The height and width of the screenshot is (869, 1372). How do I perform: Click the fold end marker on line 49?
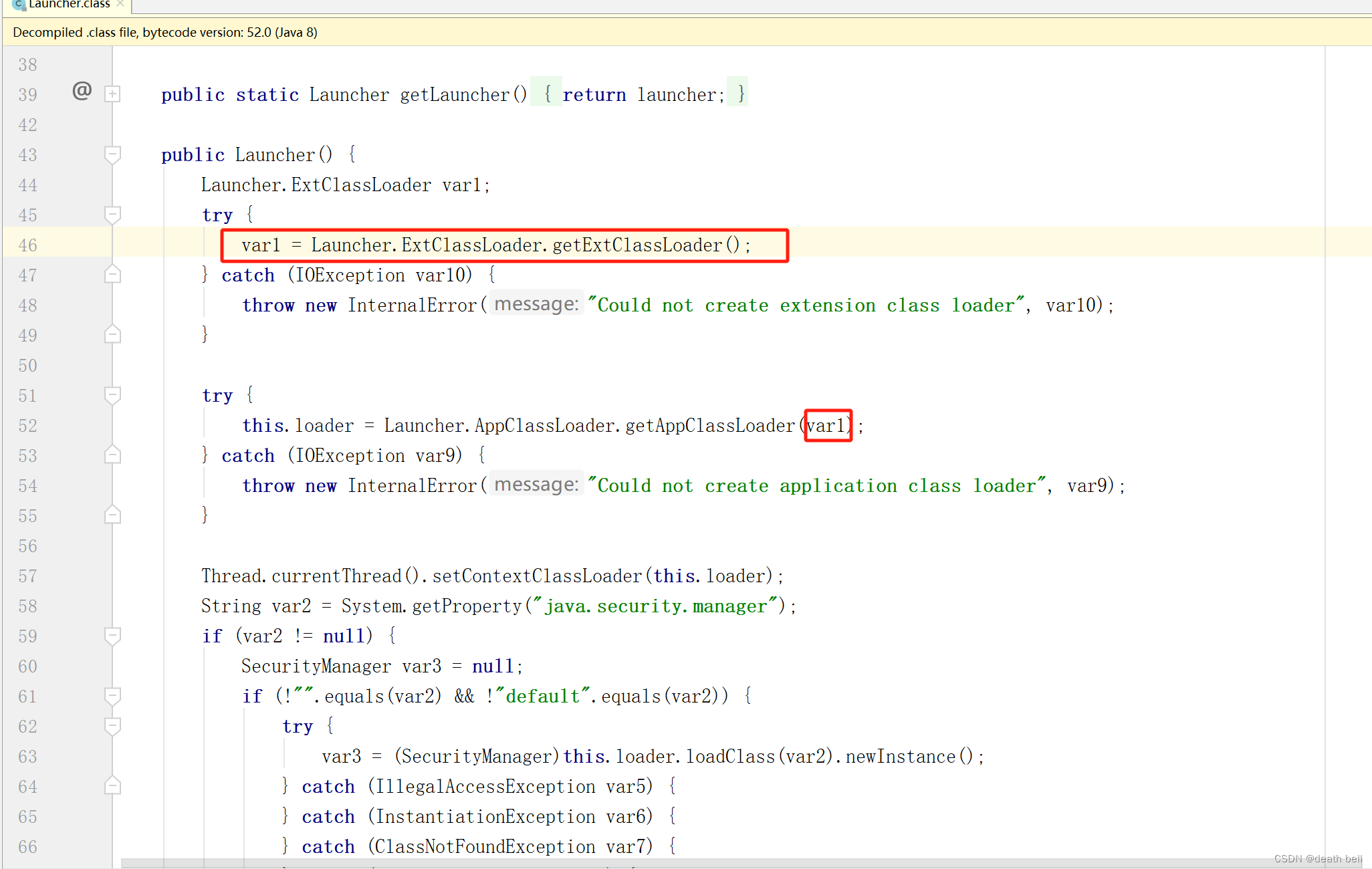coord(113,334)
